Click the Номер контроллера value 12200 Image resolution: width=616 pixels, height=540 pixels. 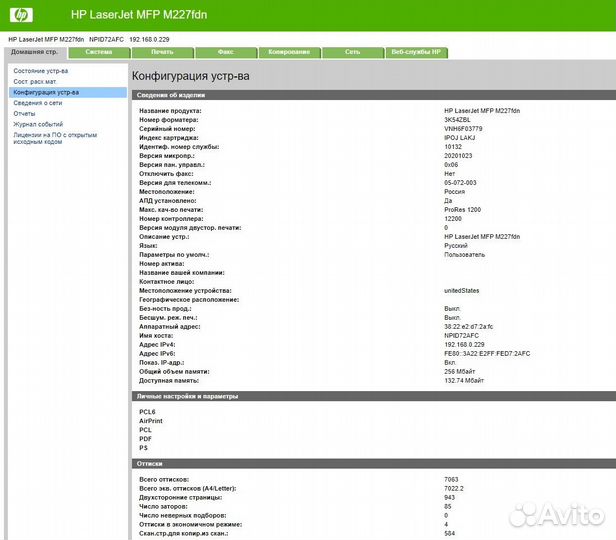453,219
